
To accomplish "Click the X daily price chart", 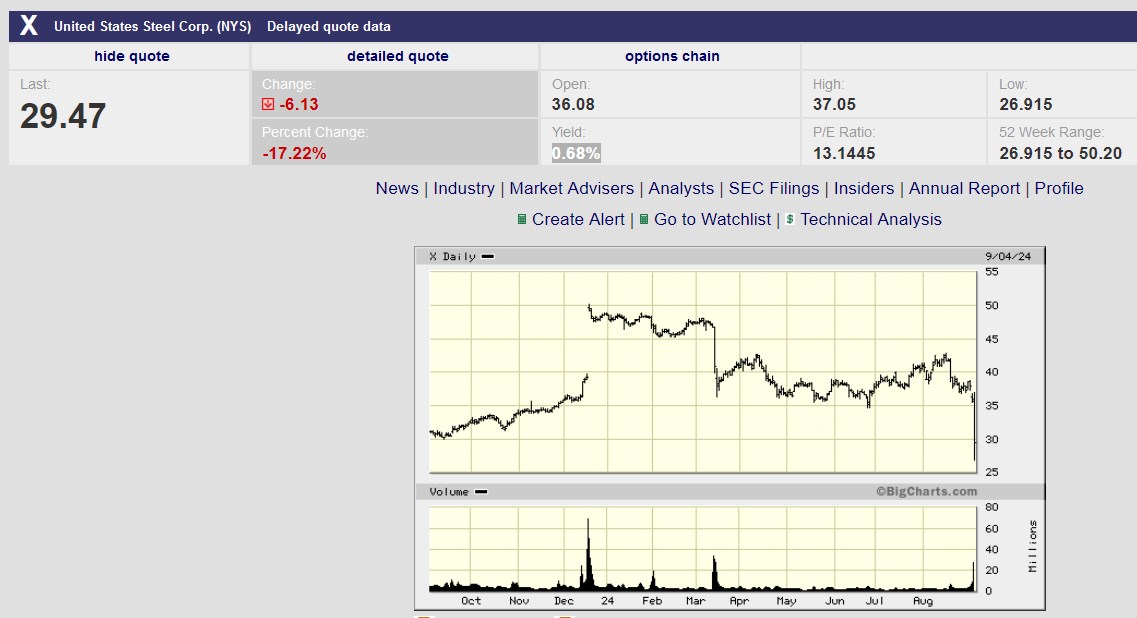I will tap(703, 372).
